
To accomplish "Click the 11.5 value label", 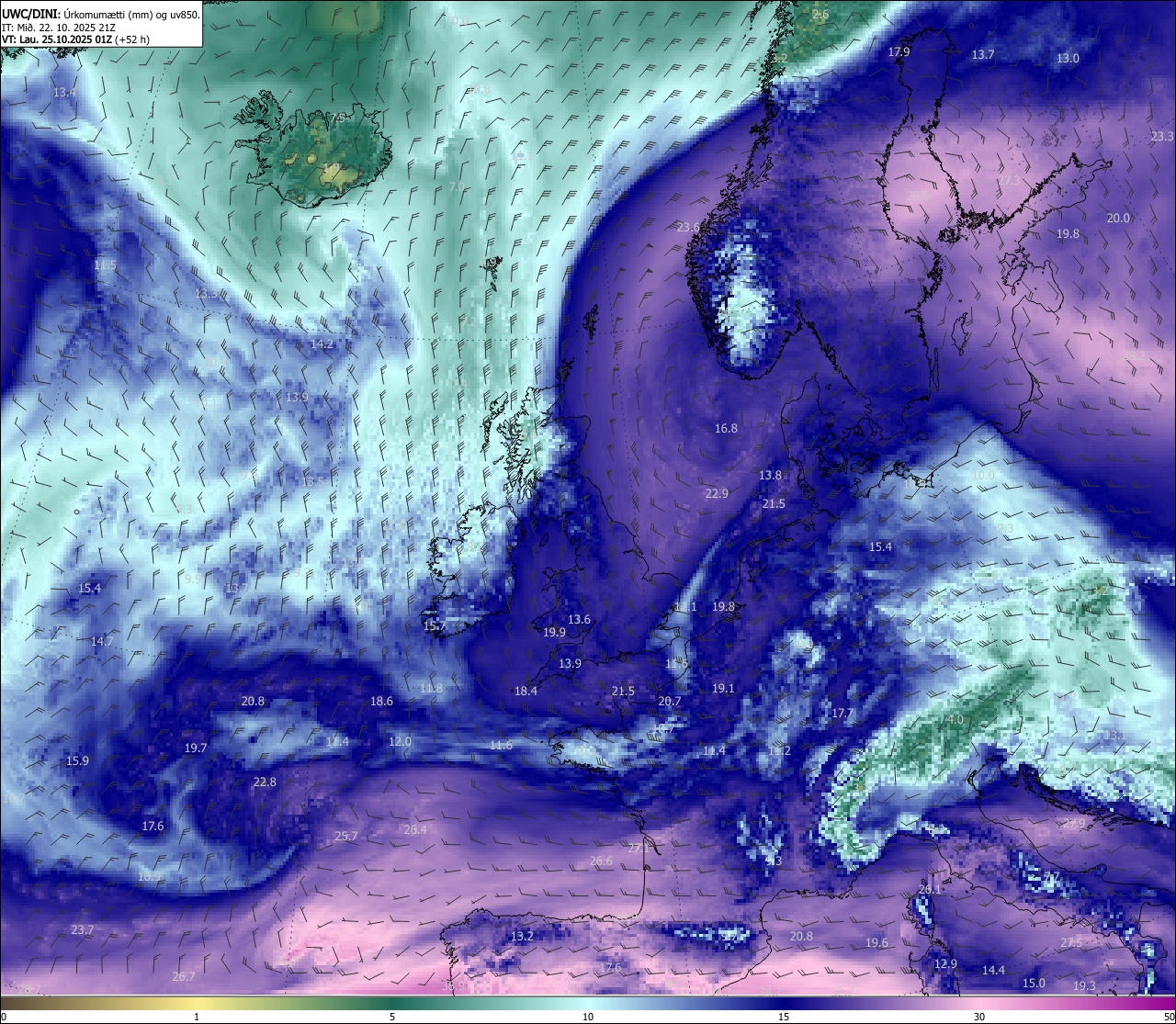I will [x=105, y=264].
